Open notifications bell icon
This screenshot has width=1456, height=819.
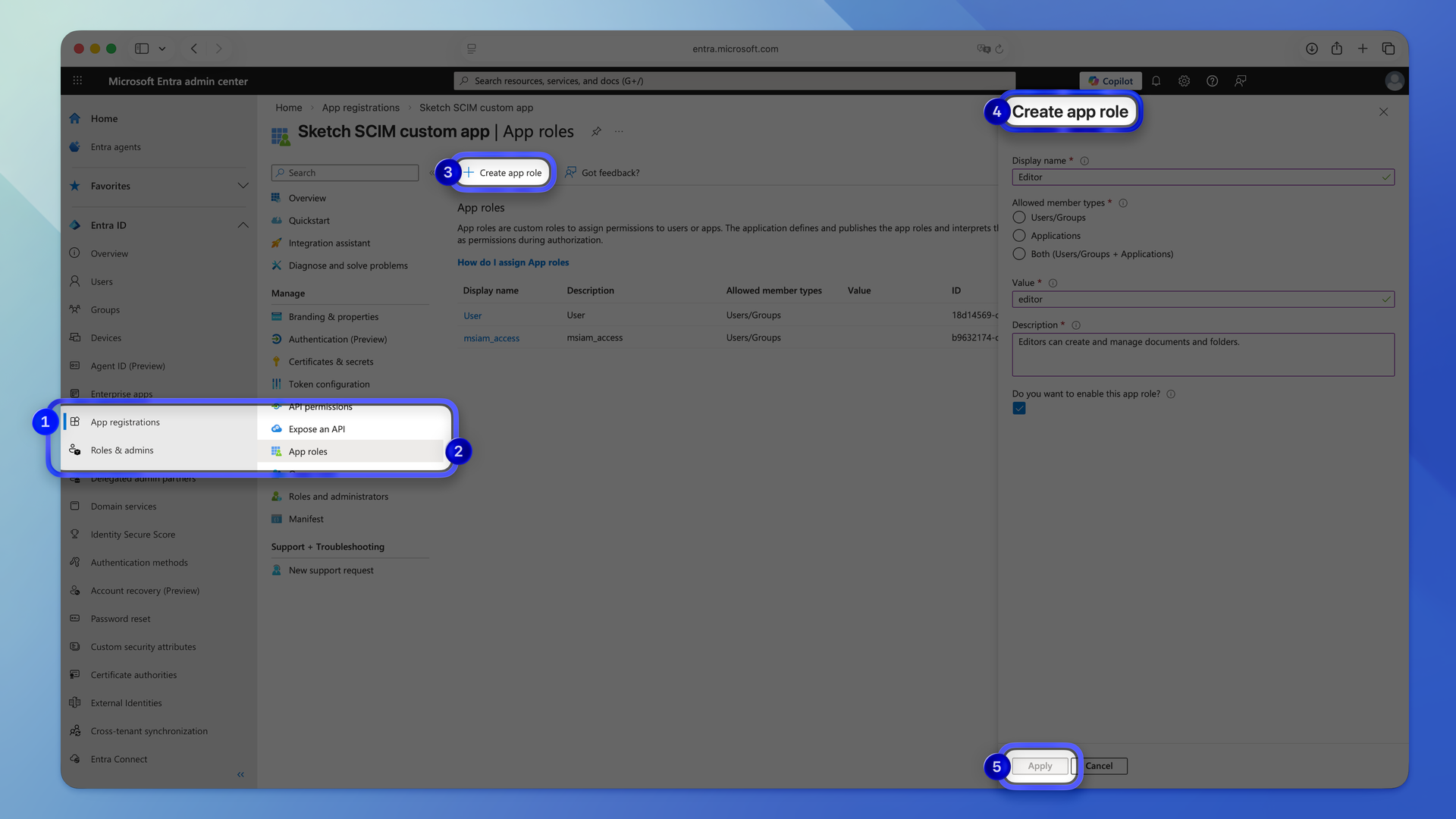tap(1156, 81)
